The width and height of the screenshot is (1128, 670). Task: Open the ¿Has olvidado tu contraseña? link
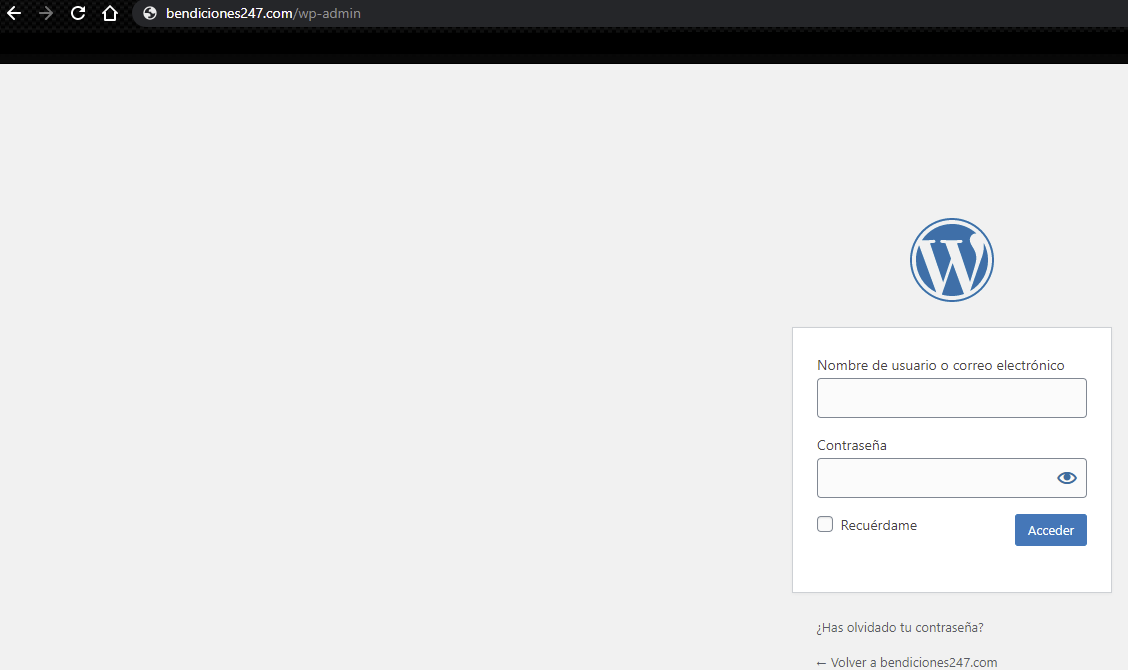[899, 628]
